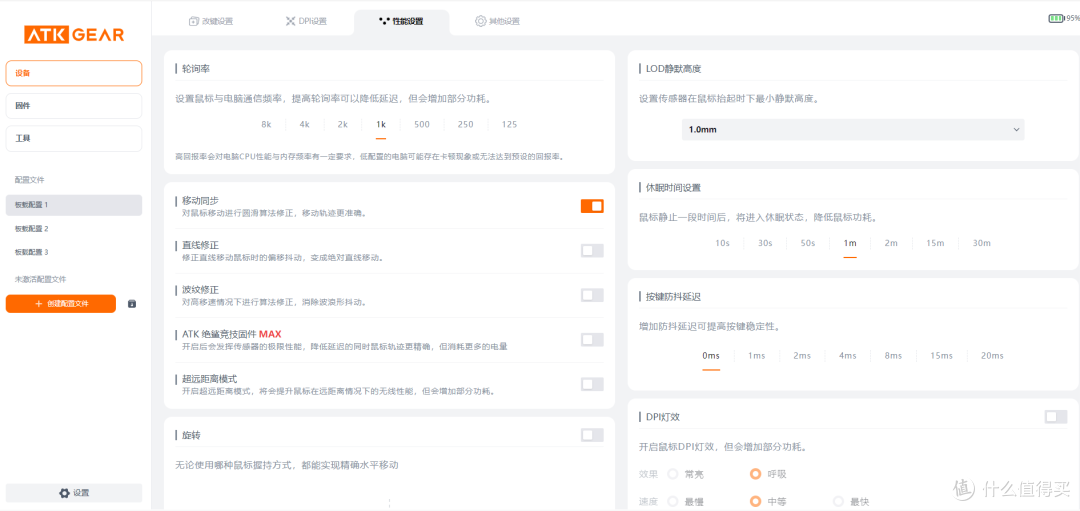Viewport: 1080px width, 511px height.
Task: Select the 1m sleep time
Action: [x=850, y=243]
